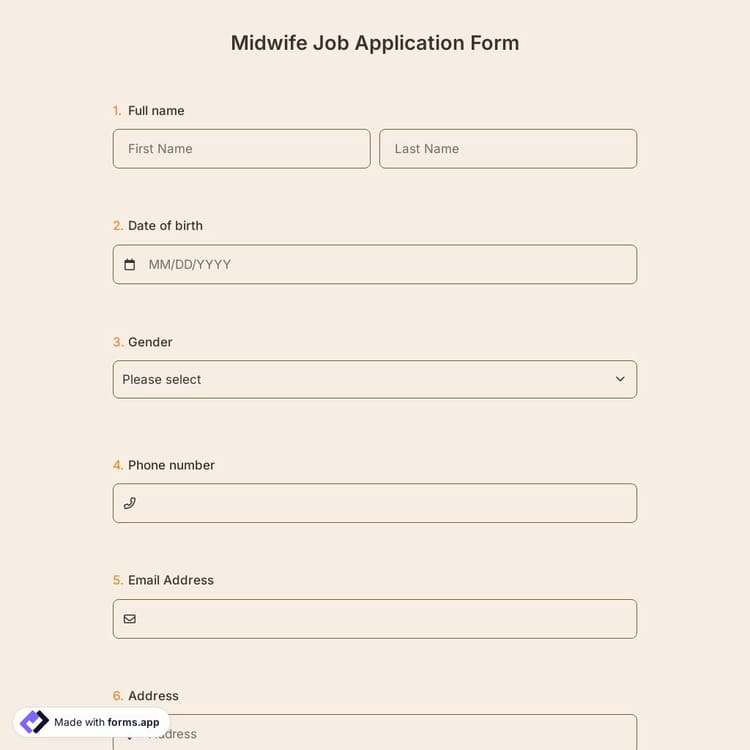Click the 'Phone number' question label
750x750 pixels.
click(x=171, y=465)
